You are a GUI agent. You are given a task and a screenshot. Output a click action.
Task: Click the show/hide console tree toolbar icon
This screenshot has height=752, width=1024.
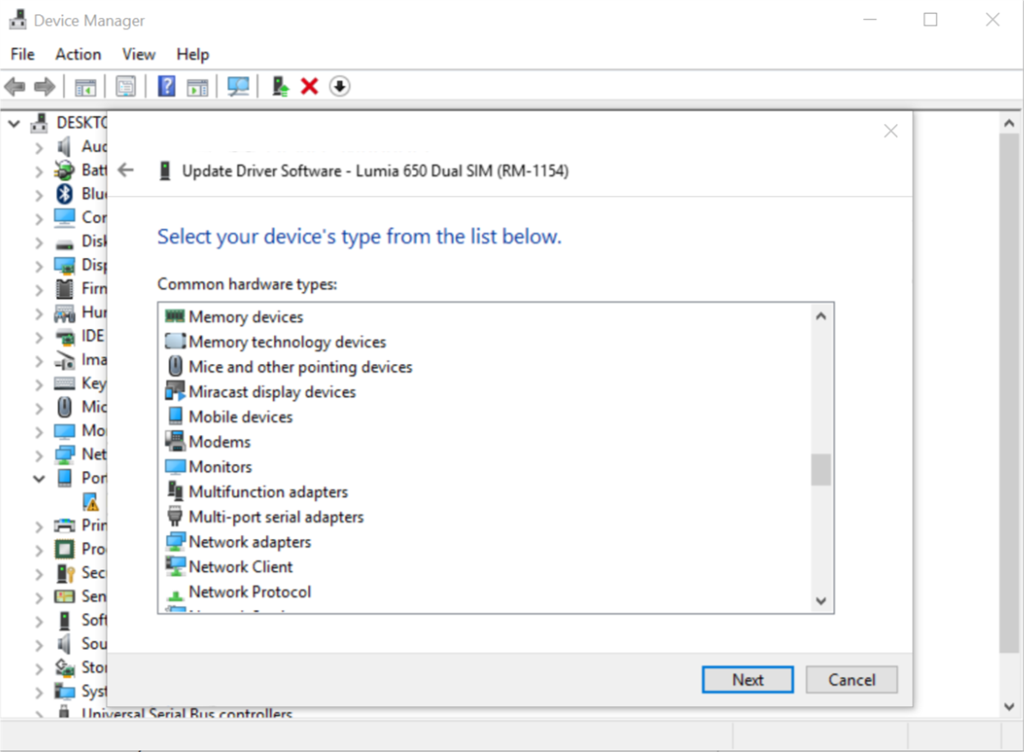click(x=86, y=86)
